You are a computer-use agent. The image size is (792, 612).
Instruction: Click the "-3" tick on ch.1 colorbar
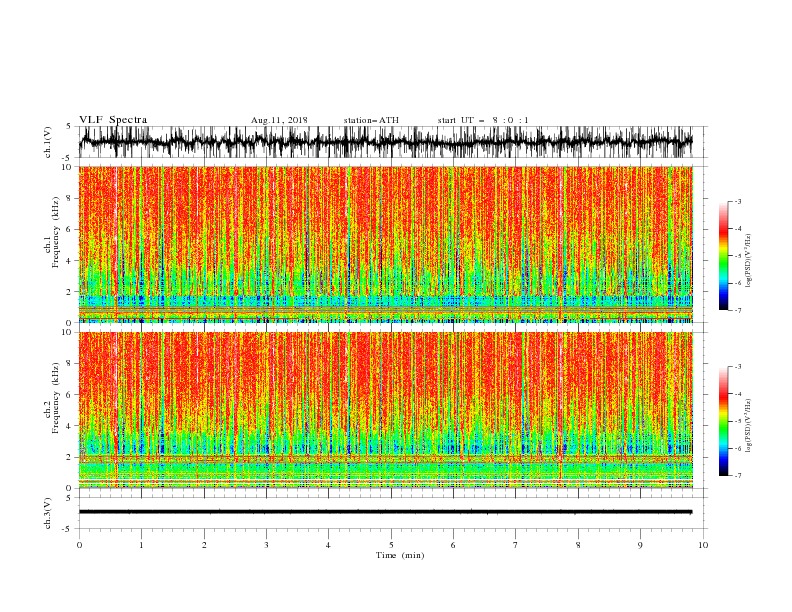(x=738, y=201)
